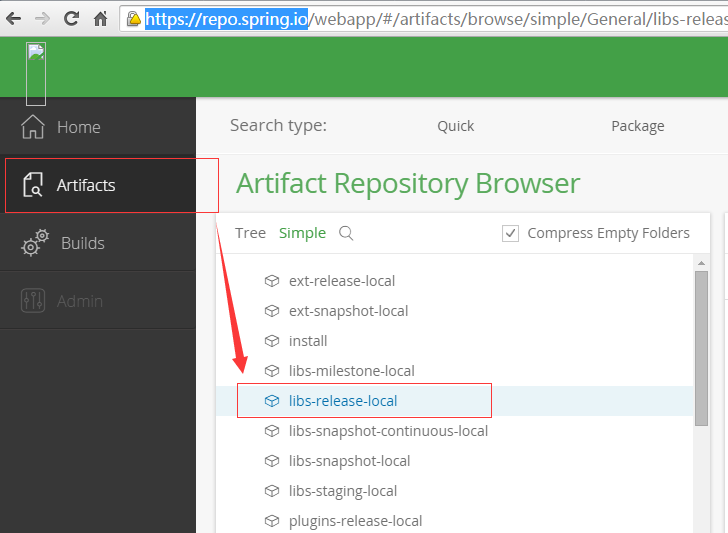
Task: Open Builds in the sidebar
Action: point(98,242)
